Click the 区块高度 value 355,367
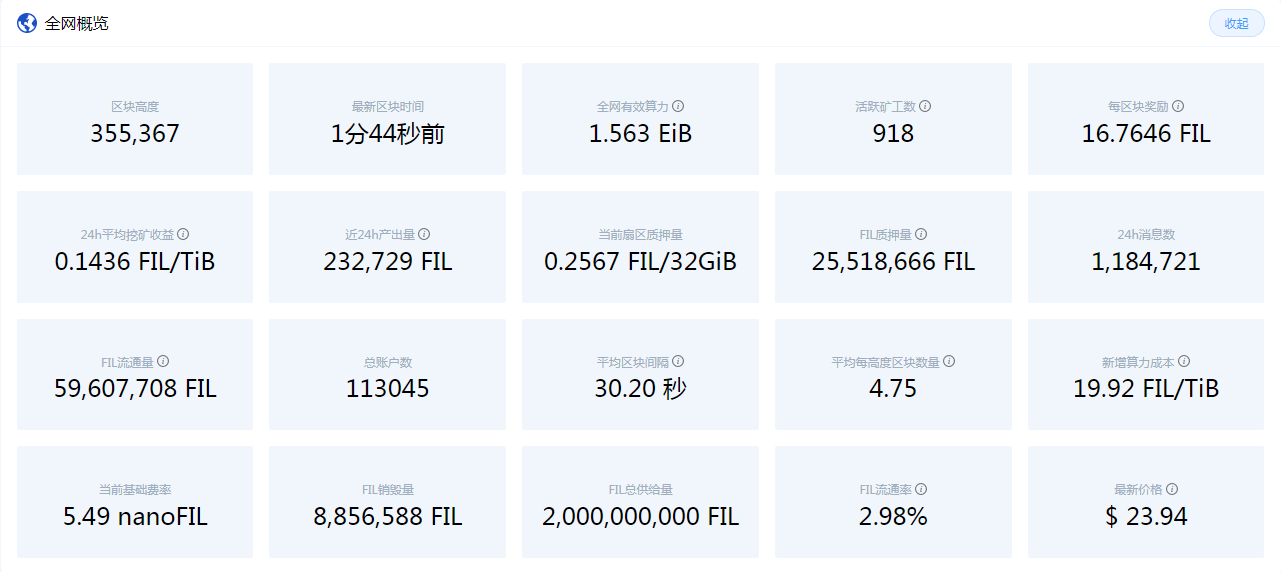 [135, 134]
